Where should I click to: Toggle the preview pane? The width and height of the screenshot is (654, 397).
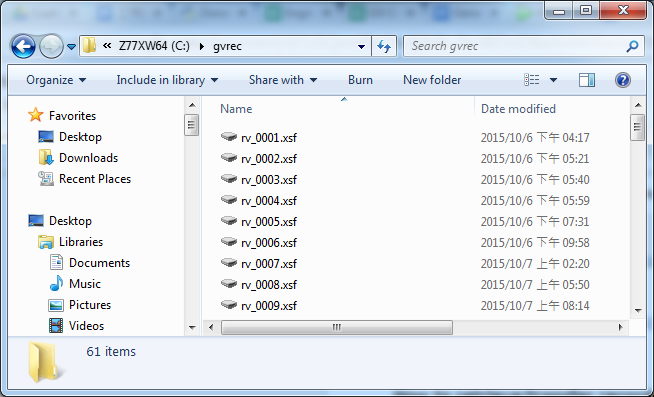587,80
